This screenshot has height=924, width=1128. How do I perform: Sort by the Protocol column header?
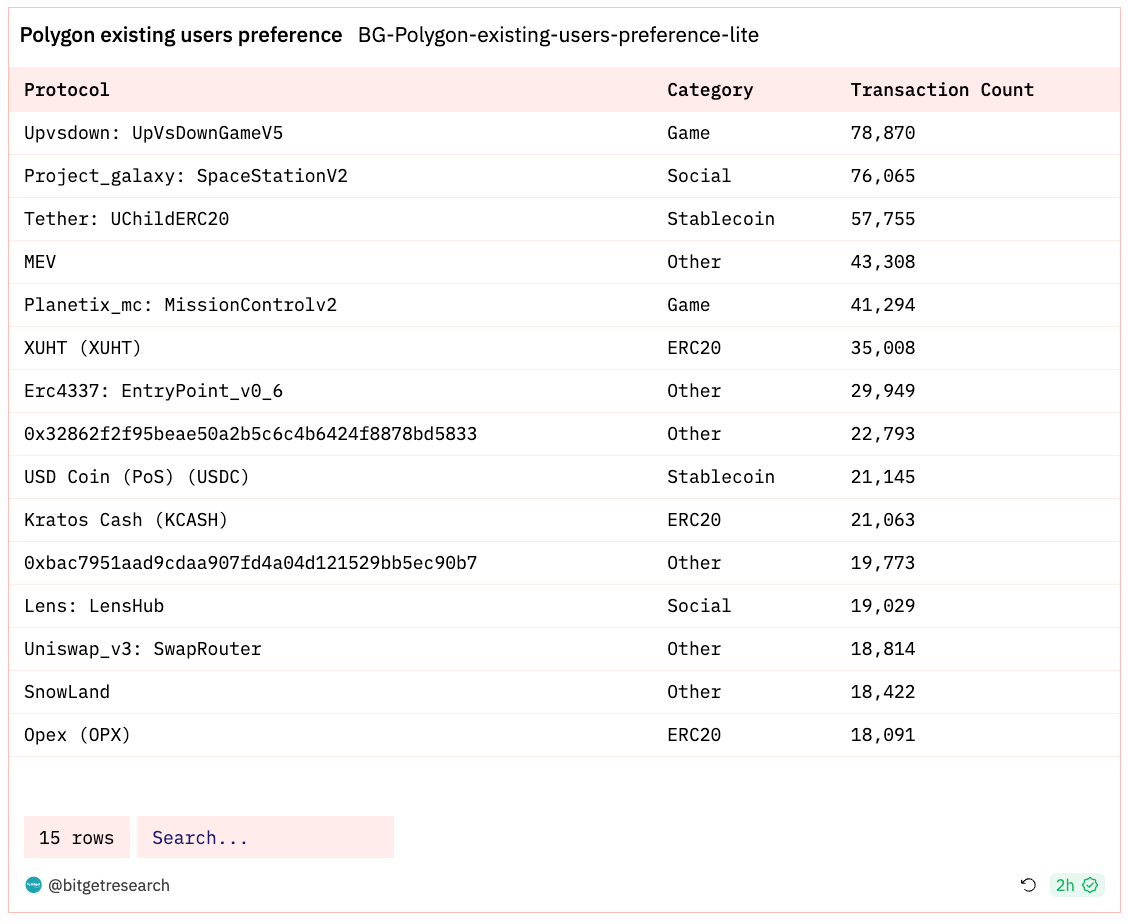66,90
